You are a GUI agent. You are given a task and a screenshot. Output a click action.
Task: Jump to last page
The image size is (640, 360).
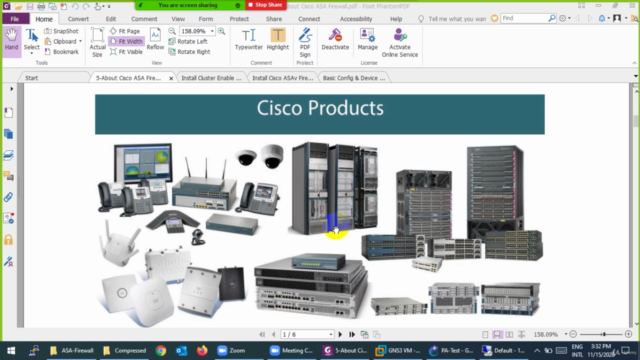pos(352,334)
